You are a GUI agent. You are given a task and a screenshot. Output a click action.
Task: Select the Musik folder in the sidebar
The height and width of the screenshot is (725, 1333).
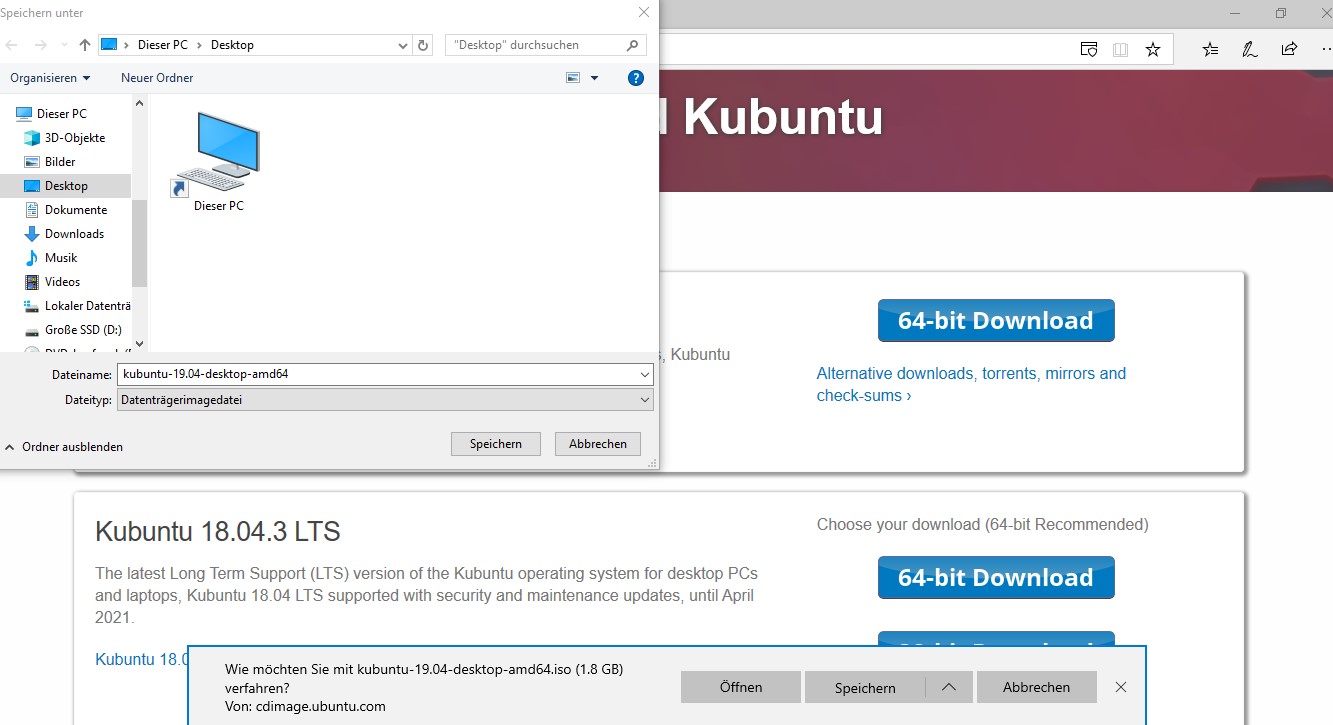click(61, 258)
